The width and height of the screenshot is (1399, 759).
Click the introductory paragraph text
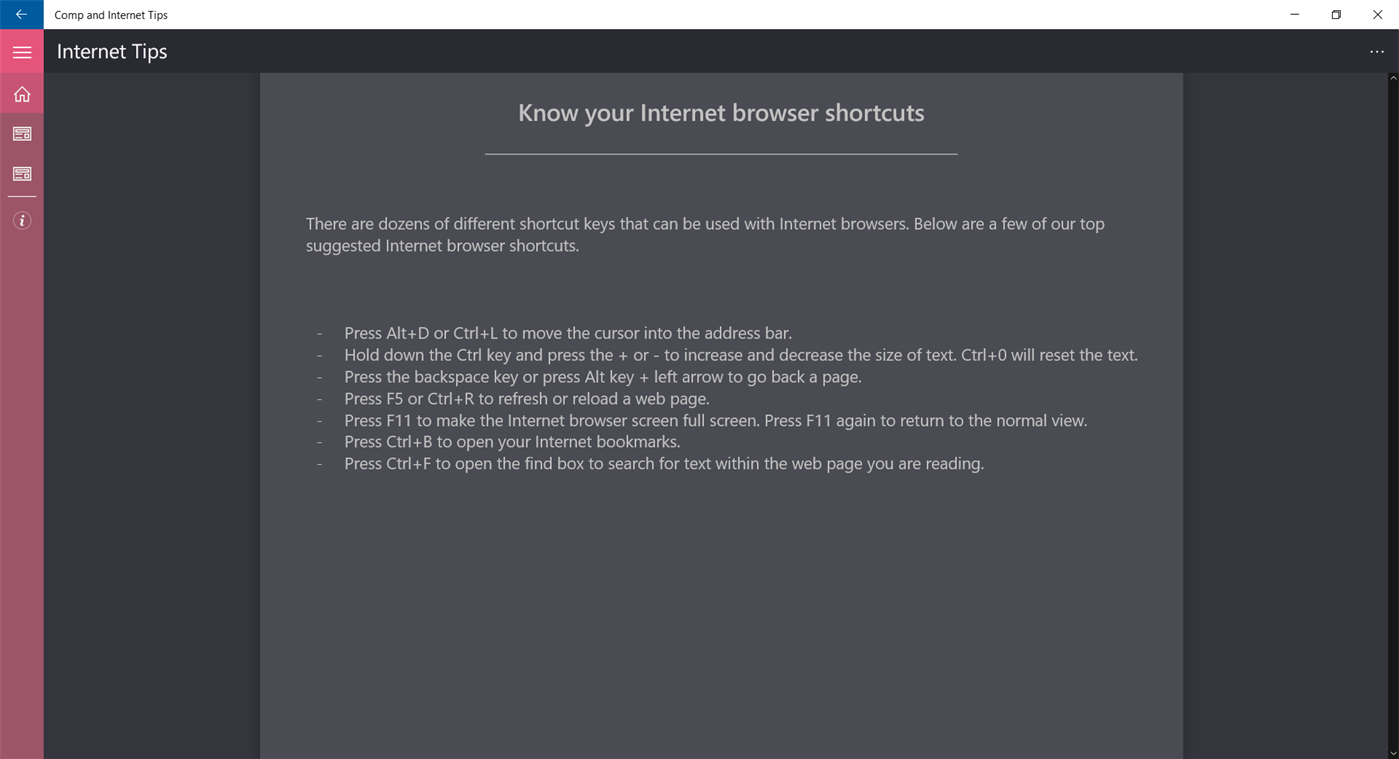click(704, 234)
